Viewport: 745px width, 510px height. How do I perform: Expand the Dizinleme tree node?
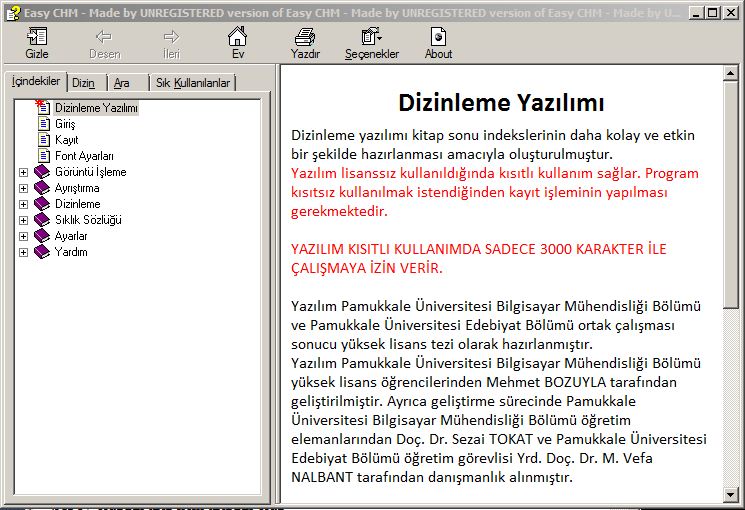coord(23,204)
